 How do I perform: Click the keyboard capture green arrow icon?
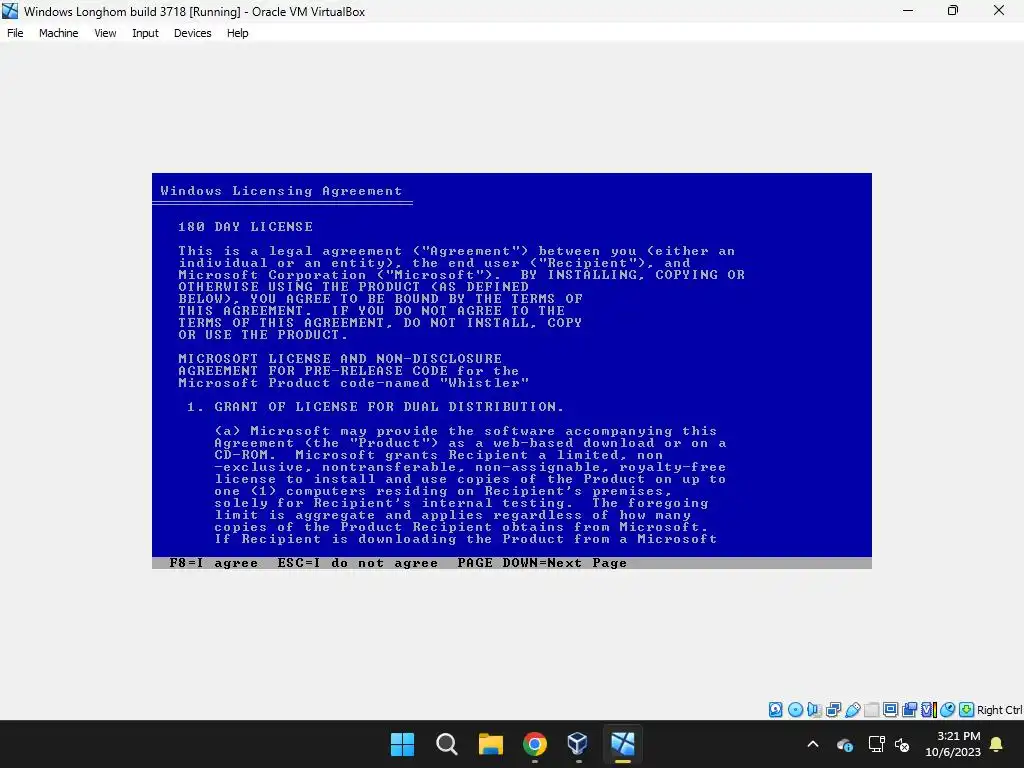(x=967, y=710)
